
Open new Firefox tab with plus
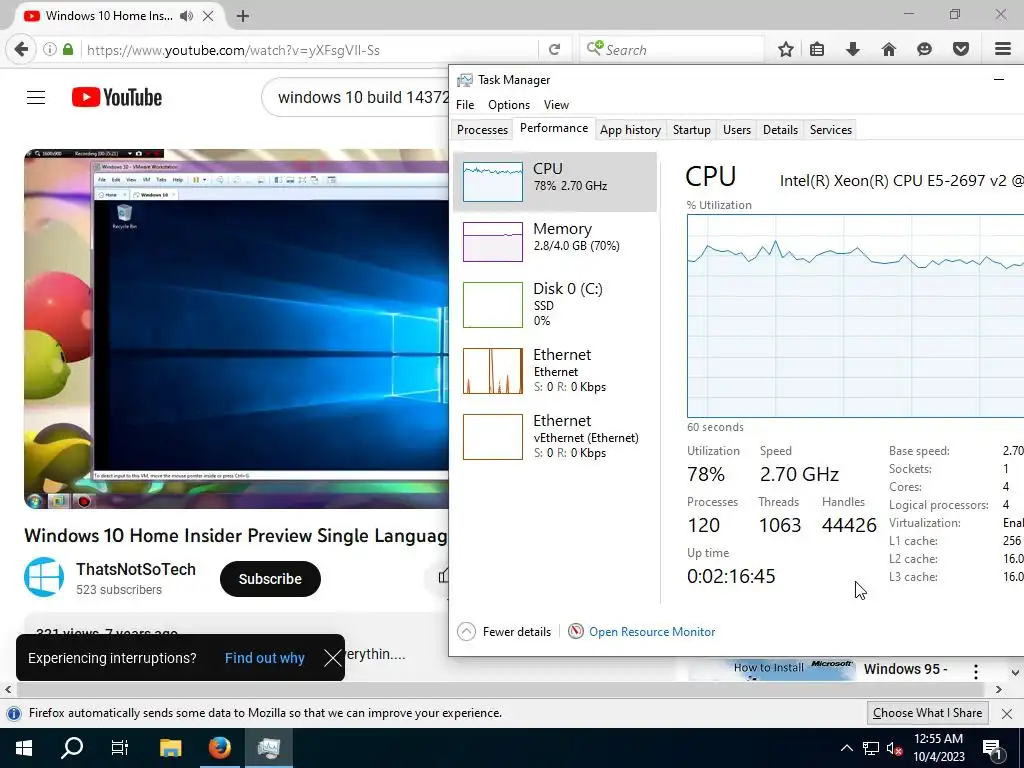(x=242, y=16)
